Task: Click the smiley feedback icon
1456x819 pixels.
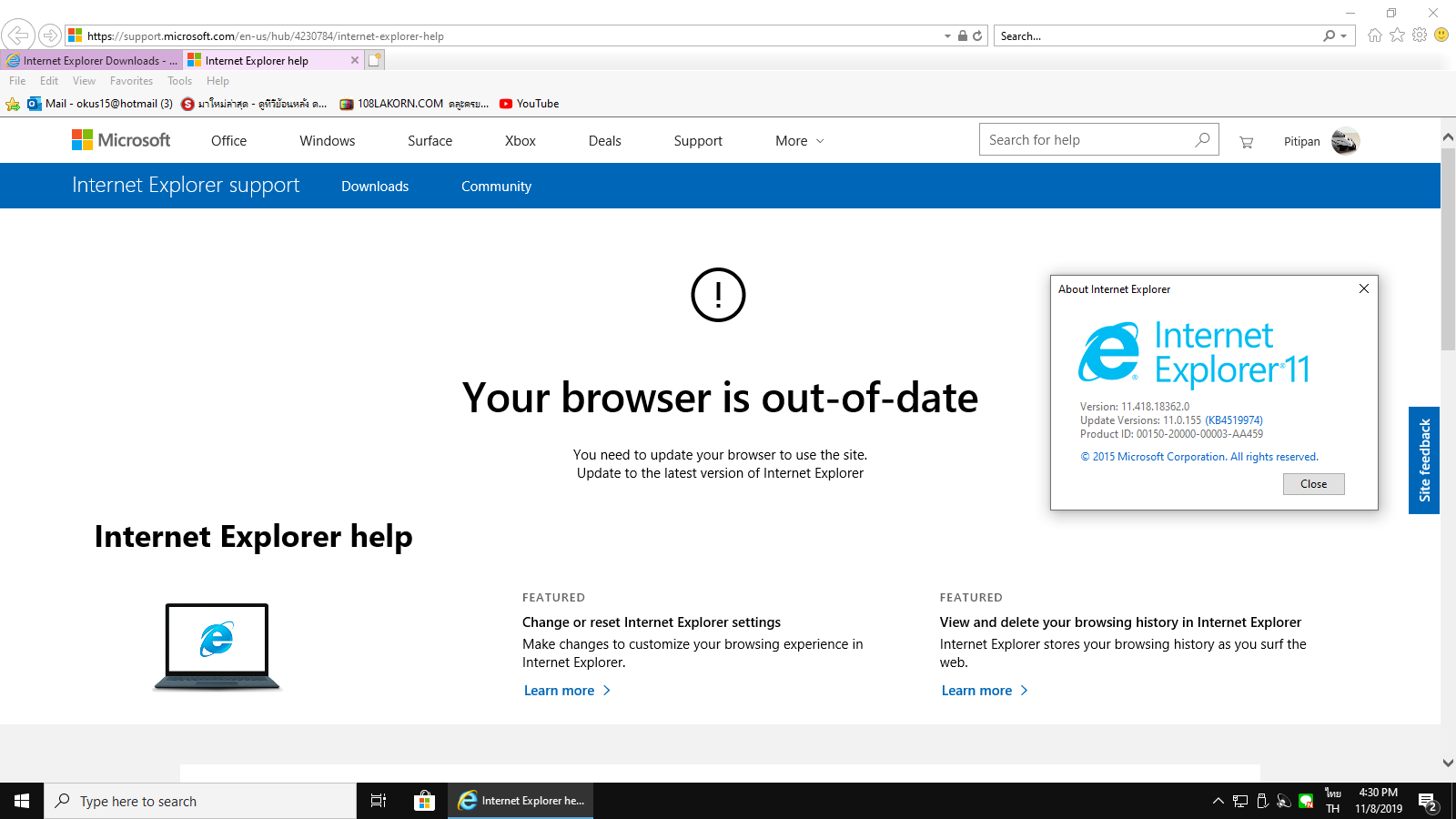Action: pos(1441,35)
